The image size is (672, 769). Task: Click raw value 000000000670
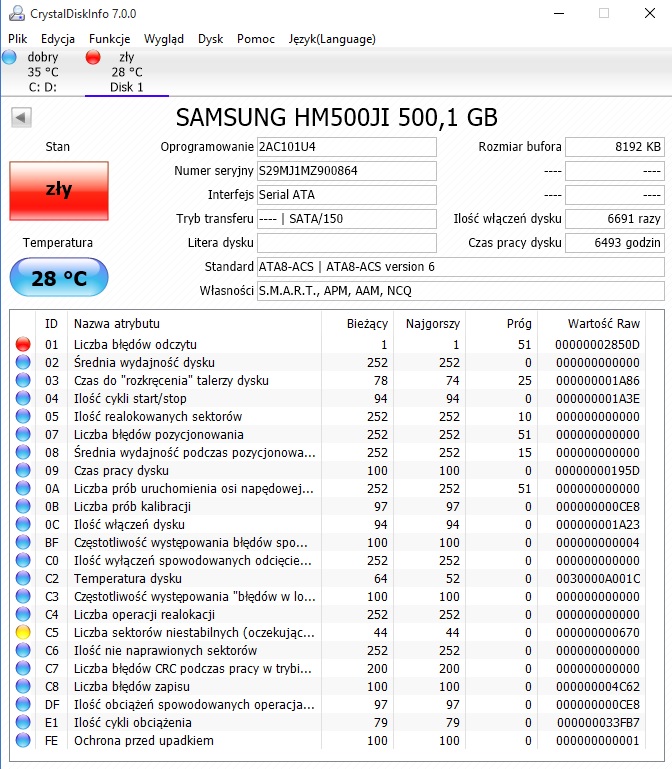pos(597,633)
